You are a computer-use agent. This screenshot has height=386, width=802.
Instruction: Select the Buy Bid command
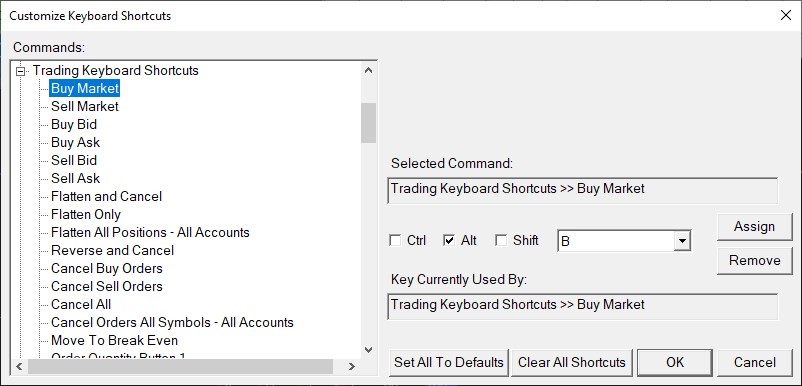point(74,124)
